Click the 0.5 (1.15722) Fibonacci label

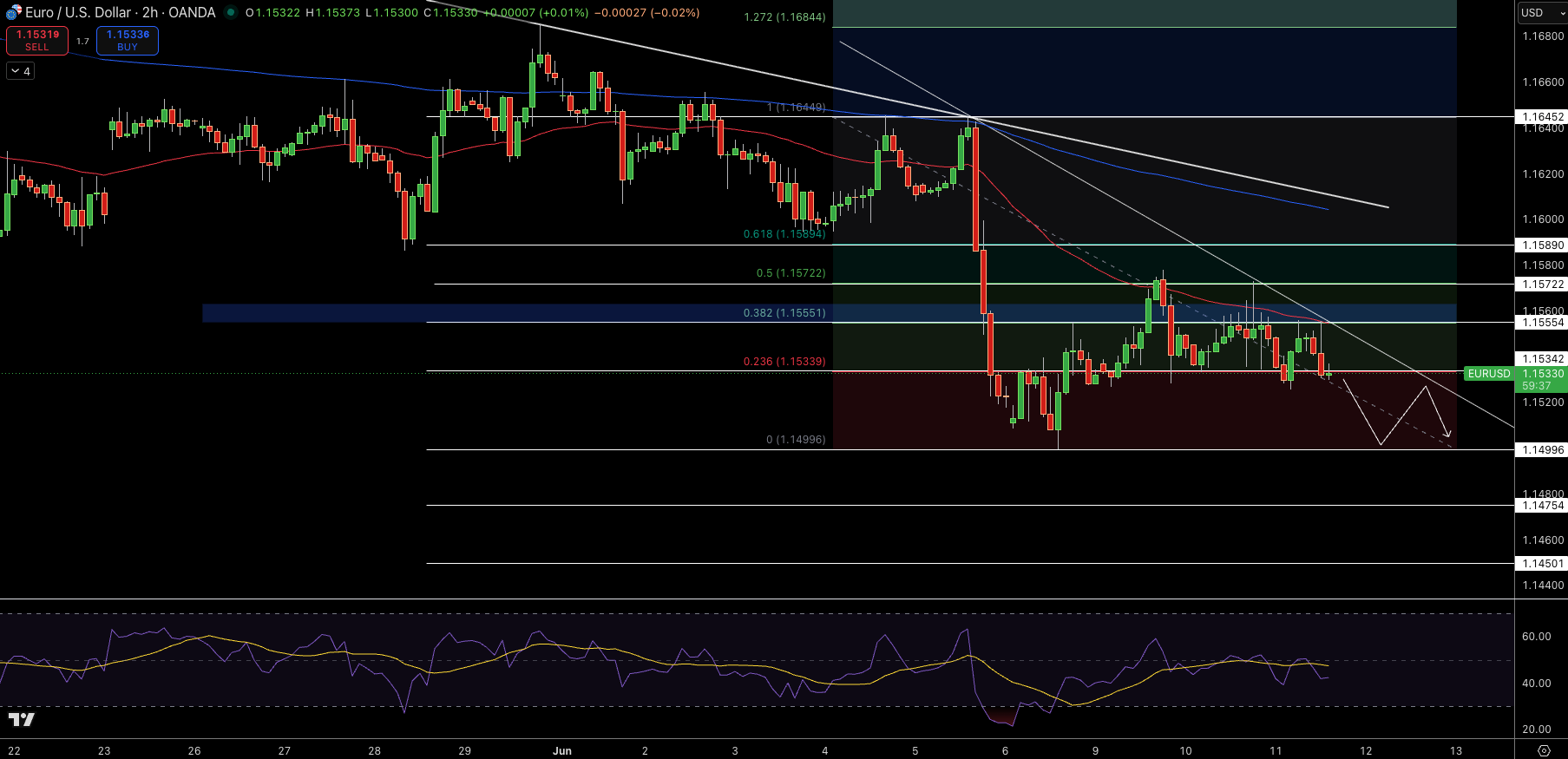tap(791, 273)
